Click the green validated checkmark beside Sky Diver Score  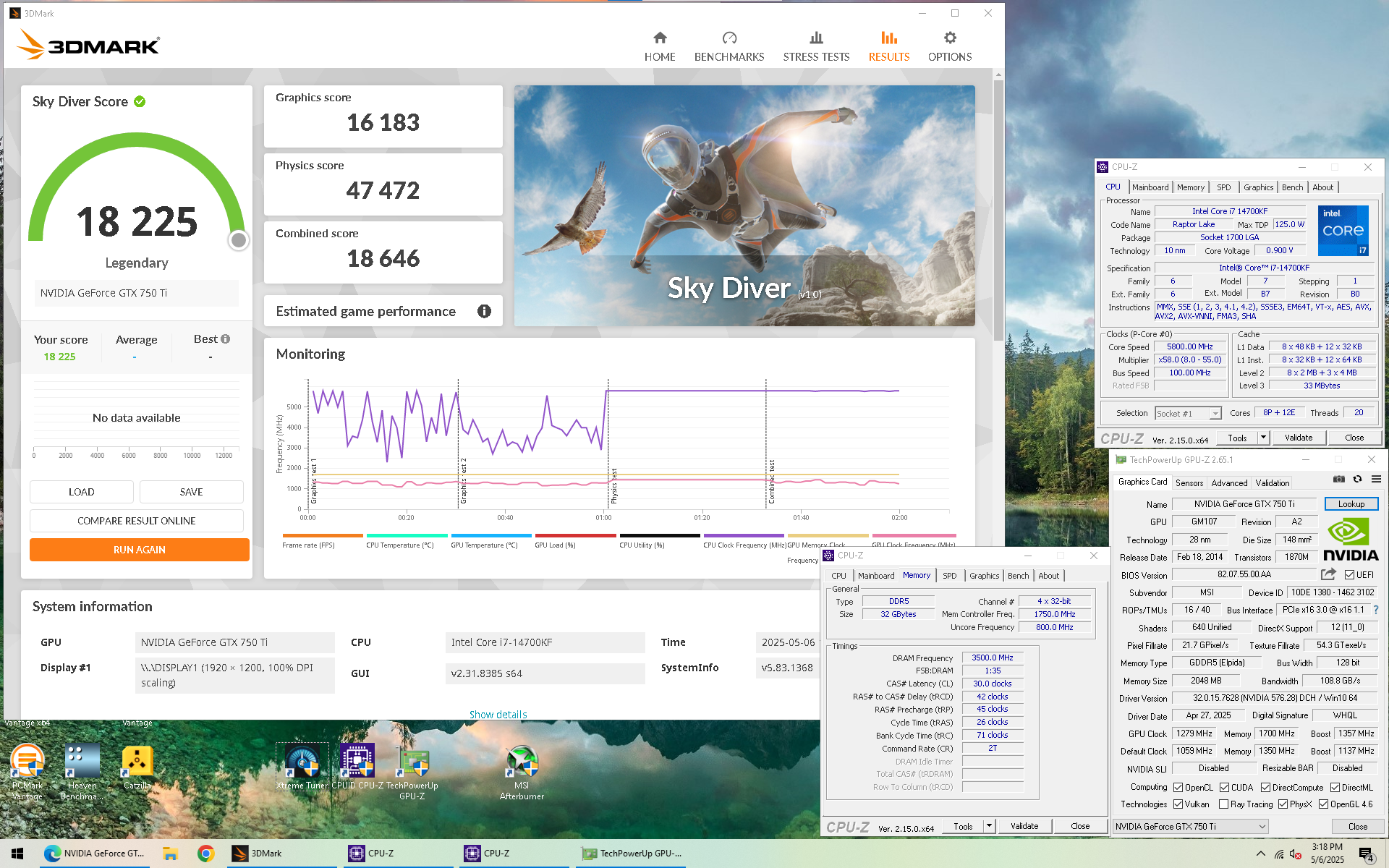[140, 101]
